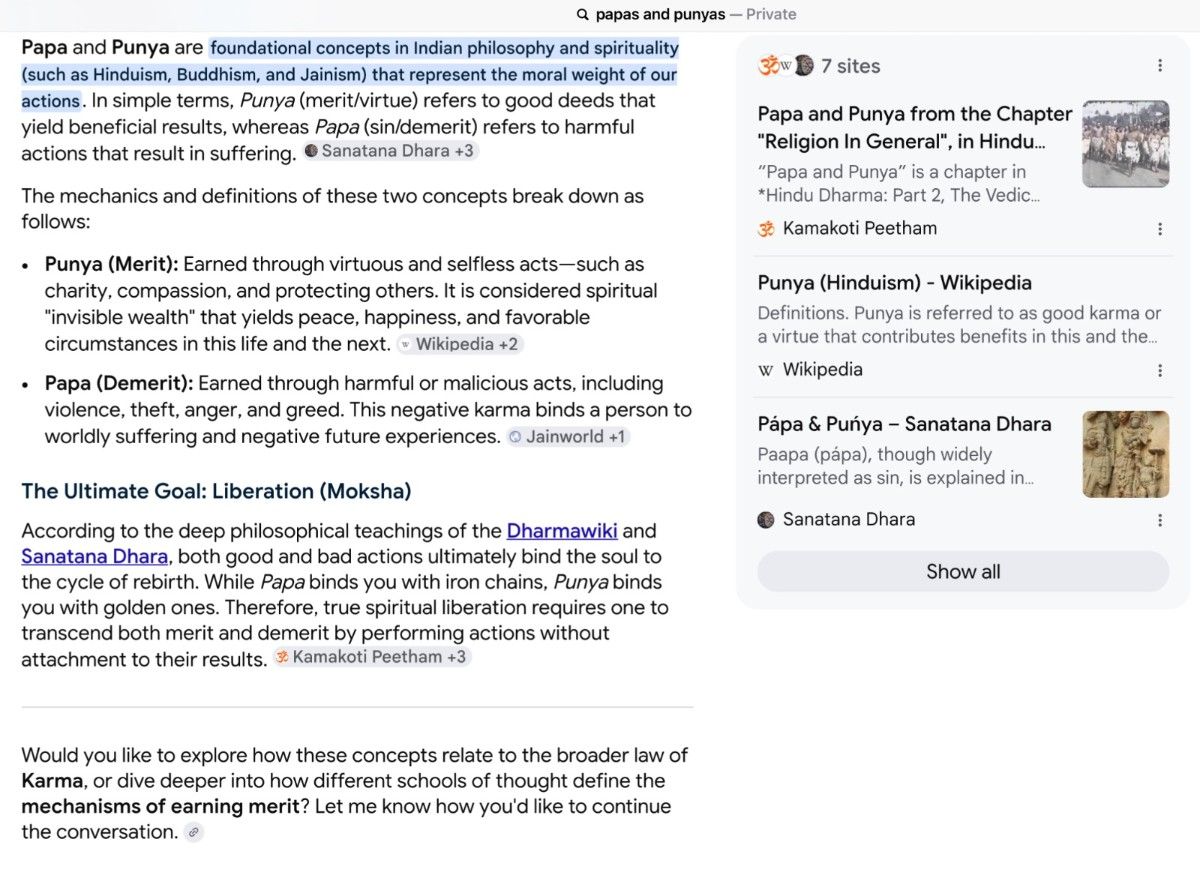Click the copy link icon after conversation text
The width and height of the screenshot is (1200, 869).
(194, 832)
